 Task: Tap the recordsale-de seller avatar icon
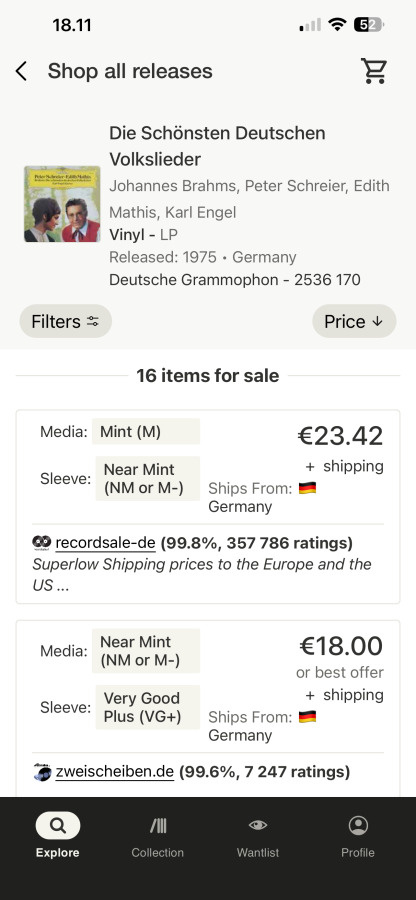pyautogui.click(x=42, y=542)
